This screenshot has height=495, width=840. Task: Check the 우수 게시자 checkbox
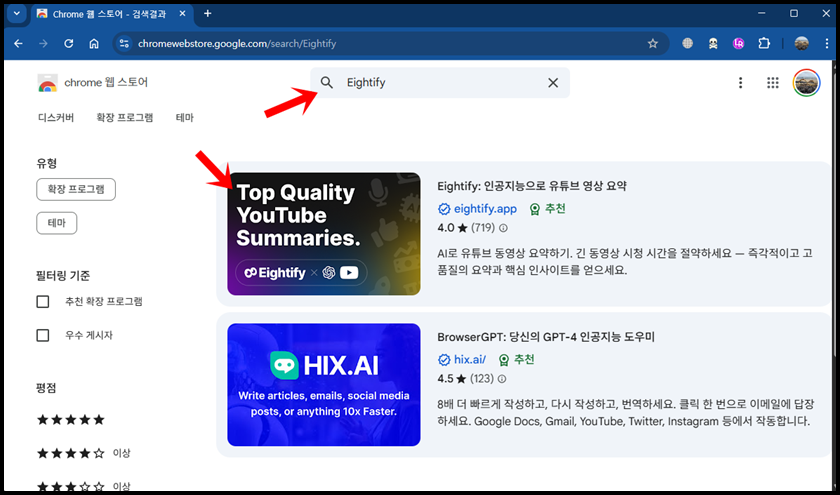pyautogui.click(x=43, y=335)
